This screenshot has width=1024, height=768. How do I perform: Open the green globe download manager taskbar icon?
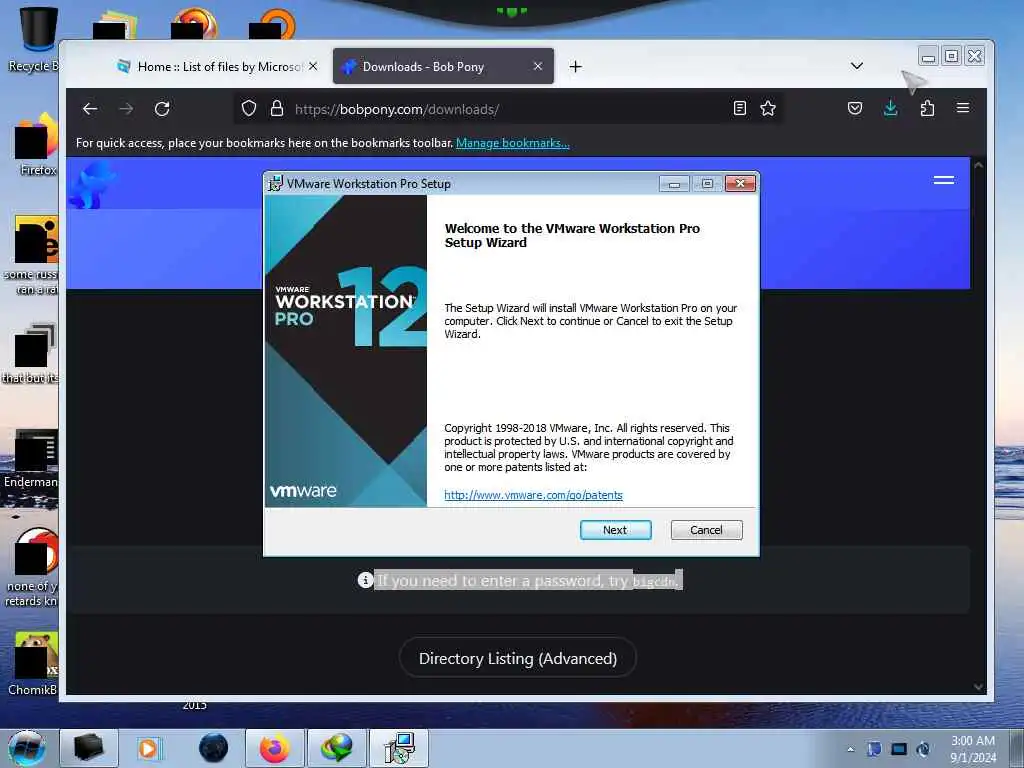pos(336,748)
